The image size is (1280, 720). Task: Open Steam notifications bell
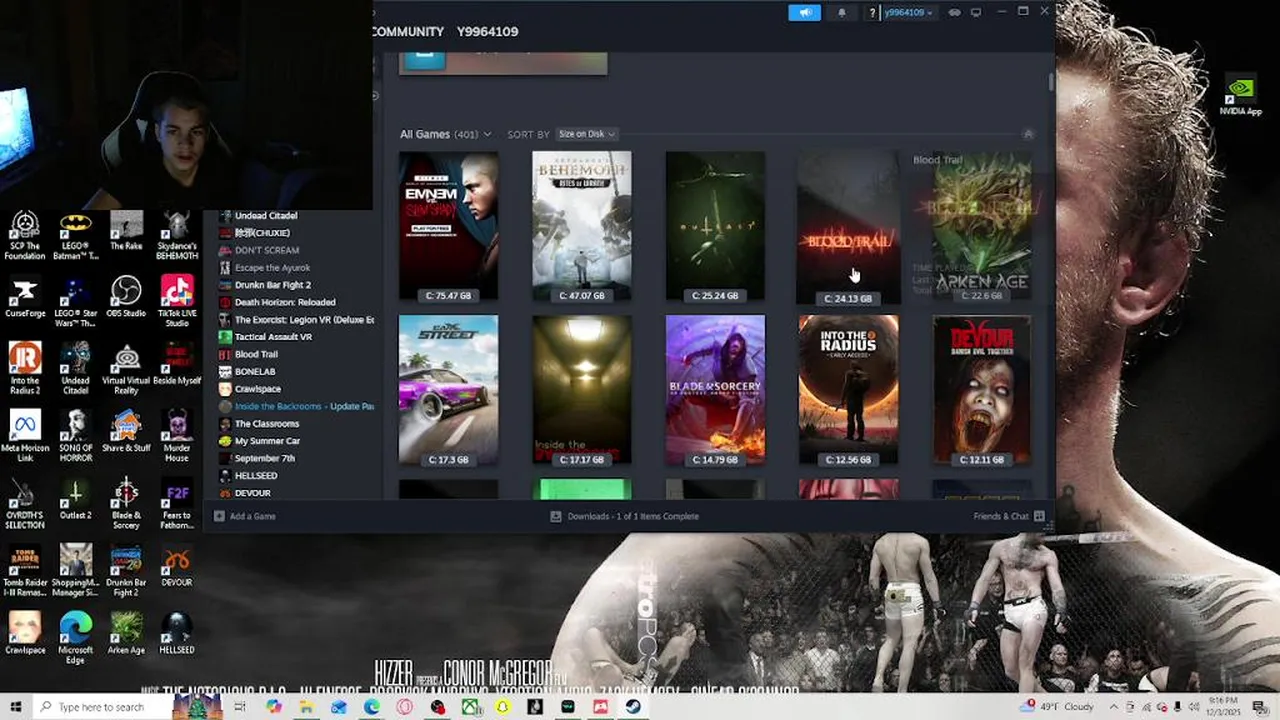pos(842,12)
